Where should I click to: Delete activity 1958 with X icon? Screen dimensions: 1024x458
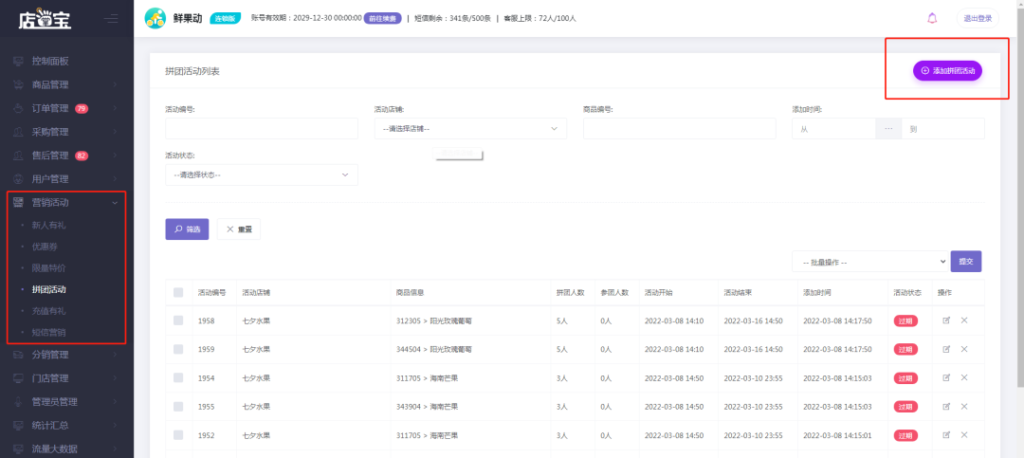coord(964,320)
